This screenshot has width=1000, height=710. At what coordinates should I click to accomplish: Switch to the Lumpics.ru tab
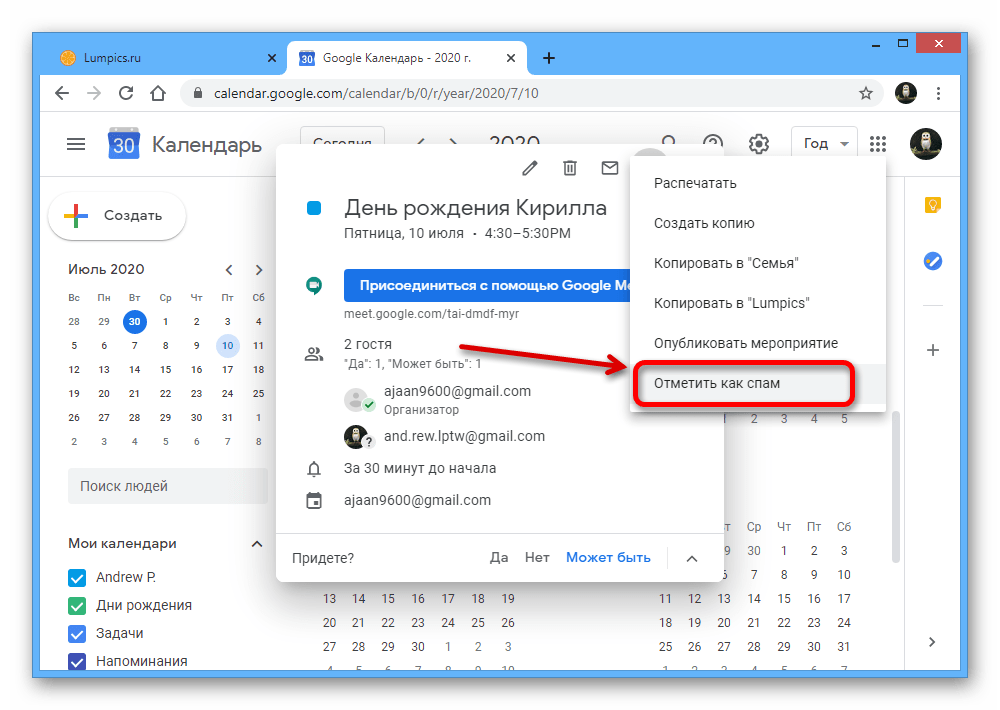(166, 58)
